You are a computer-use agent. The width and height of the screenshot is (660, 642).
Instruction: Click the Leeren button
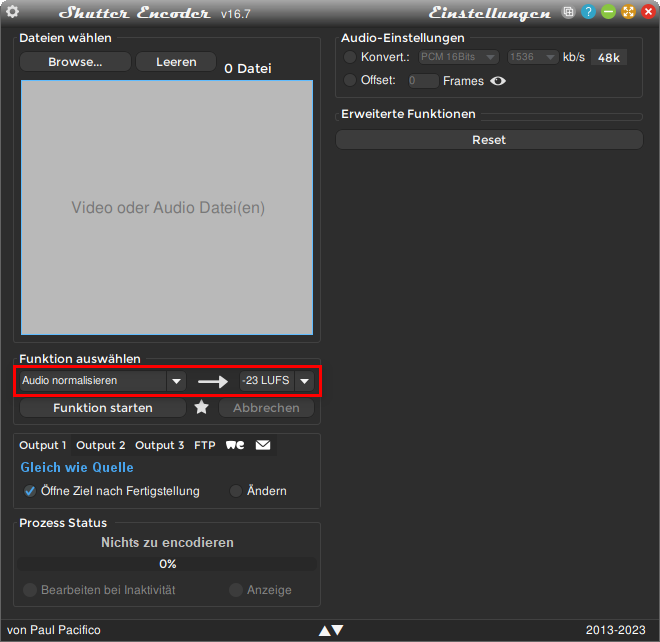[x=176, y=62]
